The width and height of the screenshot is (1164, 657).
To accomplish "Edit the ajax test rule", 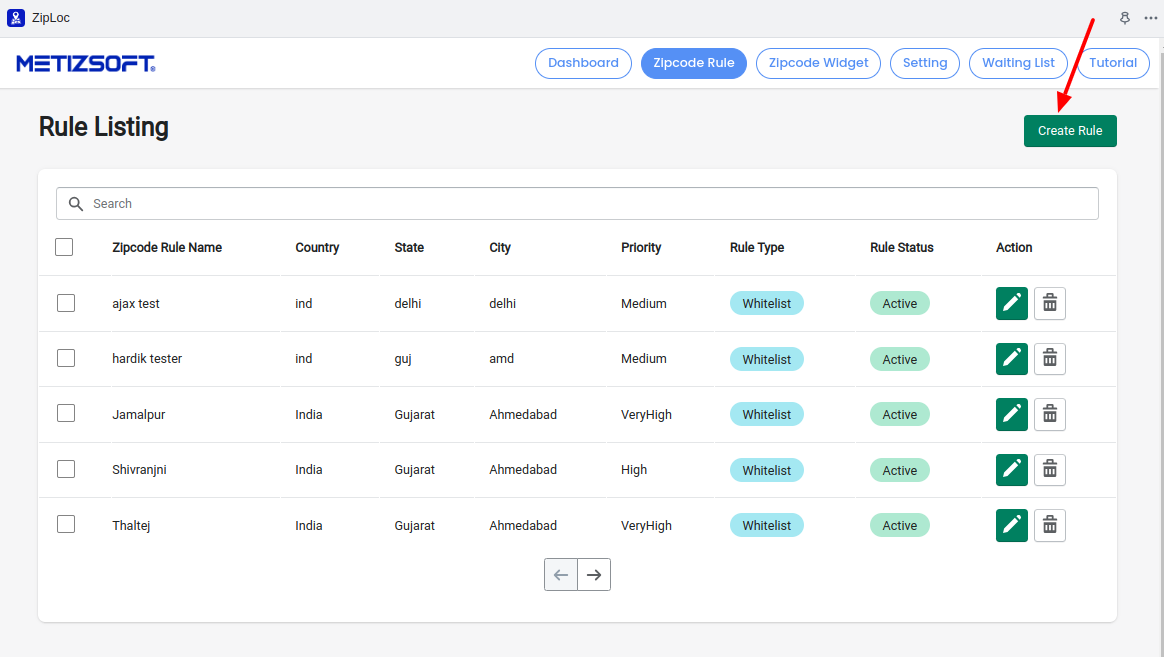I will coord(1011,303).
